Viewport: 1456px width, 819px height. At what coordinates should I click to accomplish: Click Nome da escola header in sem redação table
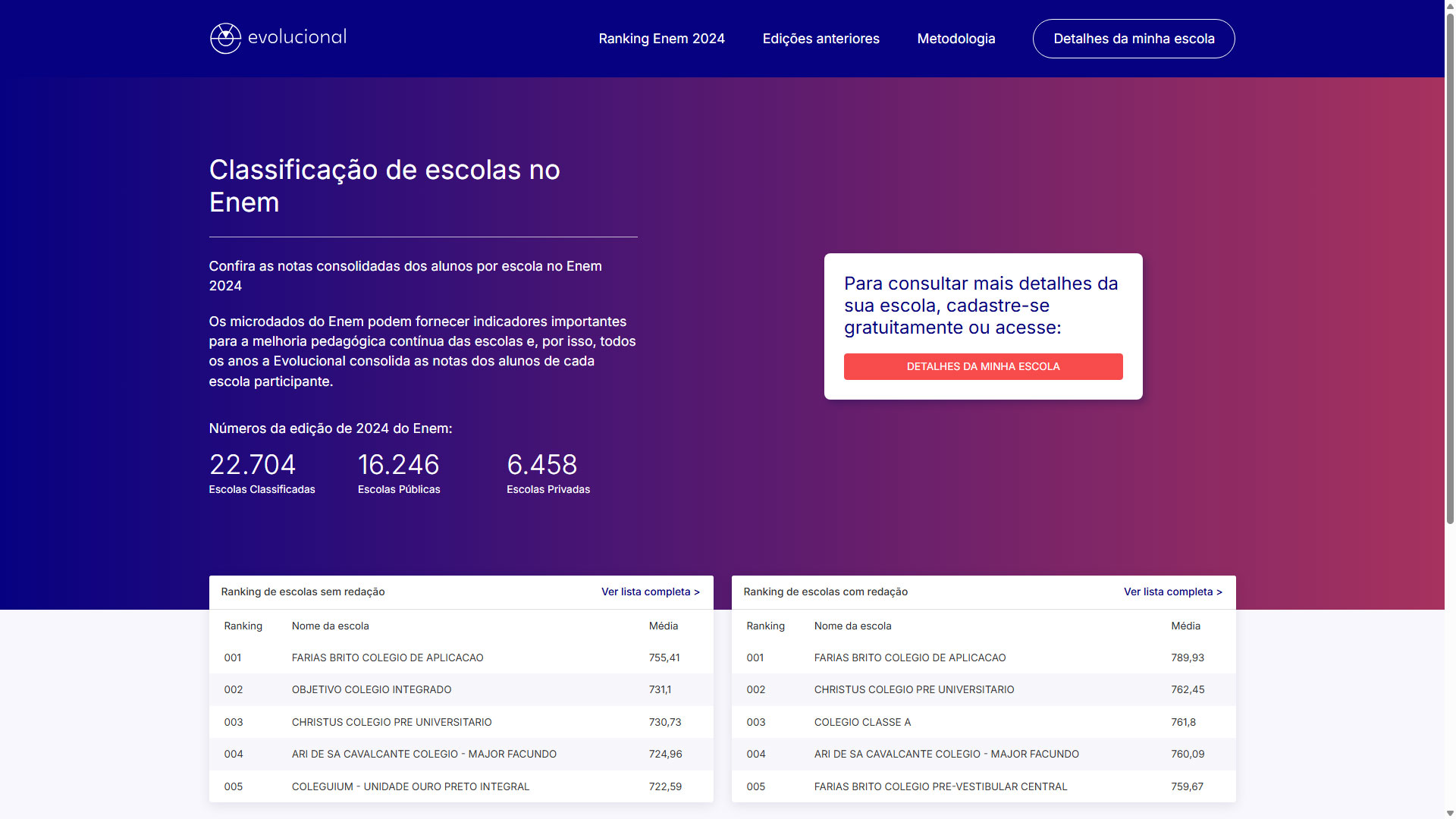[330, 626]
